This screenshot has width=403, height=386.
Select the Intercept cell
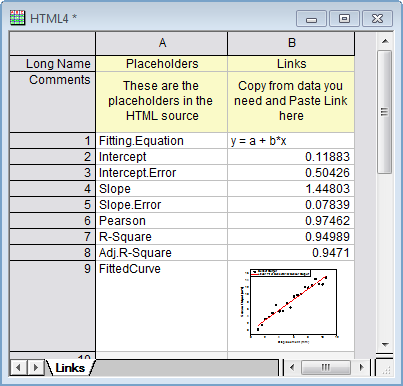click(x=162, y=157)
